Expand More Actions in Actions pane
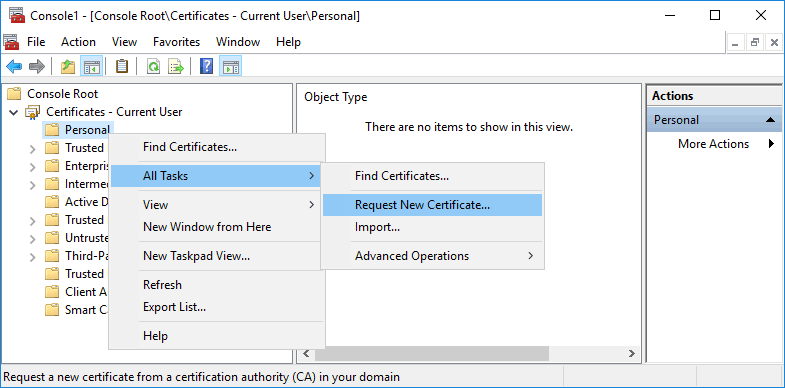The height and width of the screenshot is (388, 785). pyautogui.click(x=715, y=144)
